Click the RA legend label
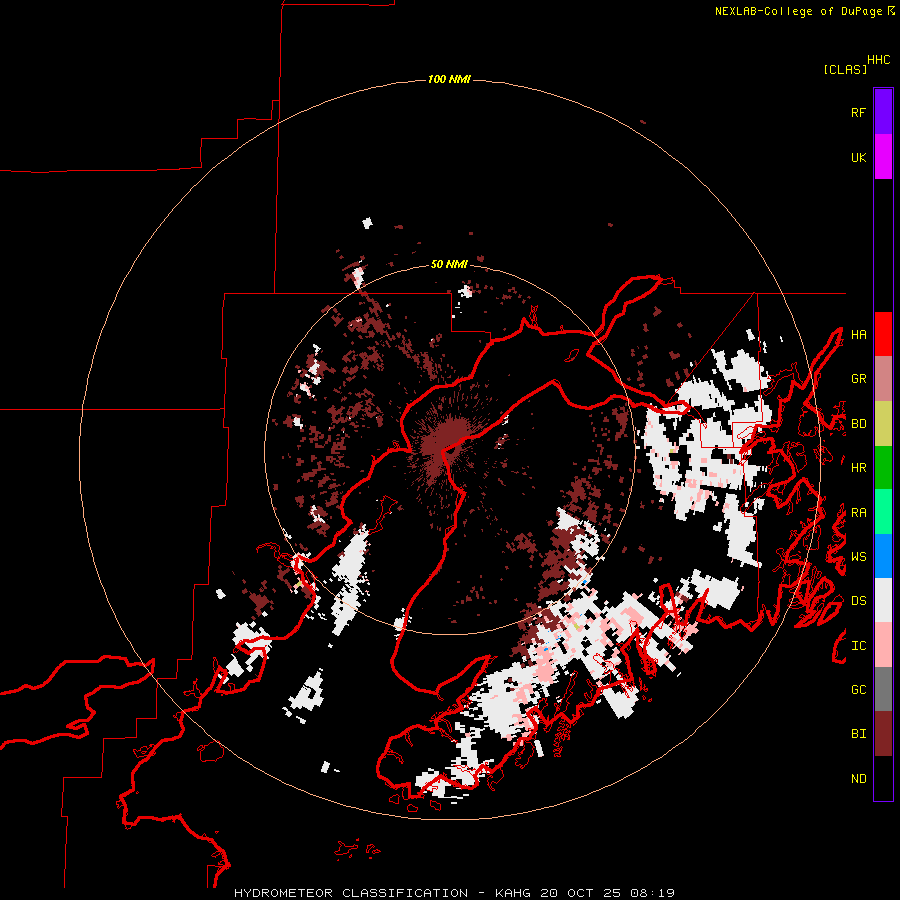 (858, 513)
